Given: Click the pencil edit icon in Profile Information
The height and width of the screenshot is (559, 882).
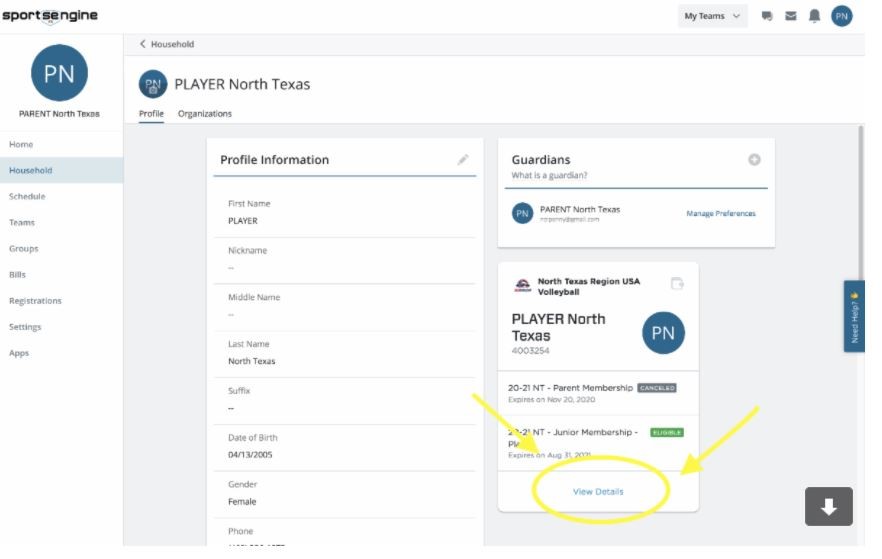Looking at the screenshot, I should pyautogui.click(x=463, y=160).
